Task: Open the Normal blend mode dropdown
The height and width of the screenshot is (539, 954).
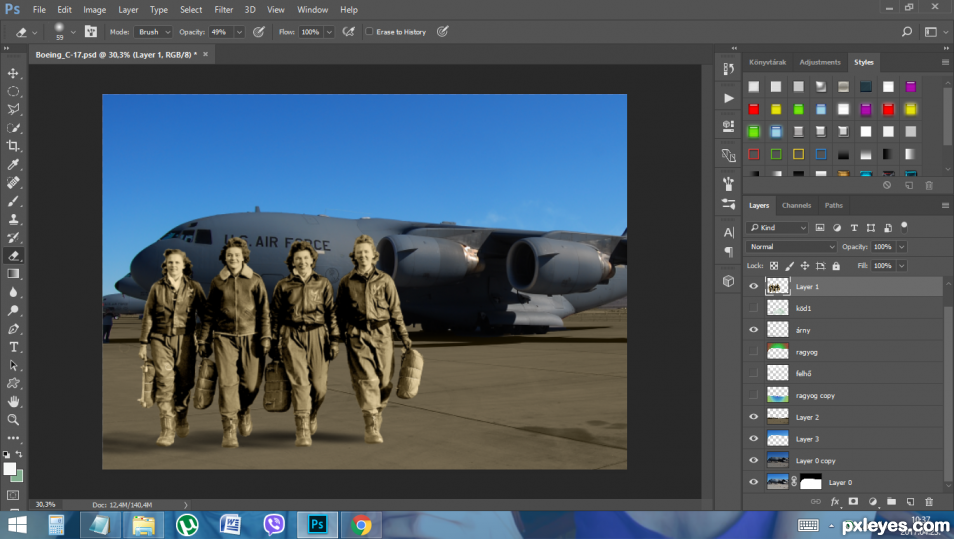Action: (x=792, y=246)
